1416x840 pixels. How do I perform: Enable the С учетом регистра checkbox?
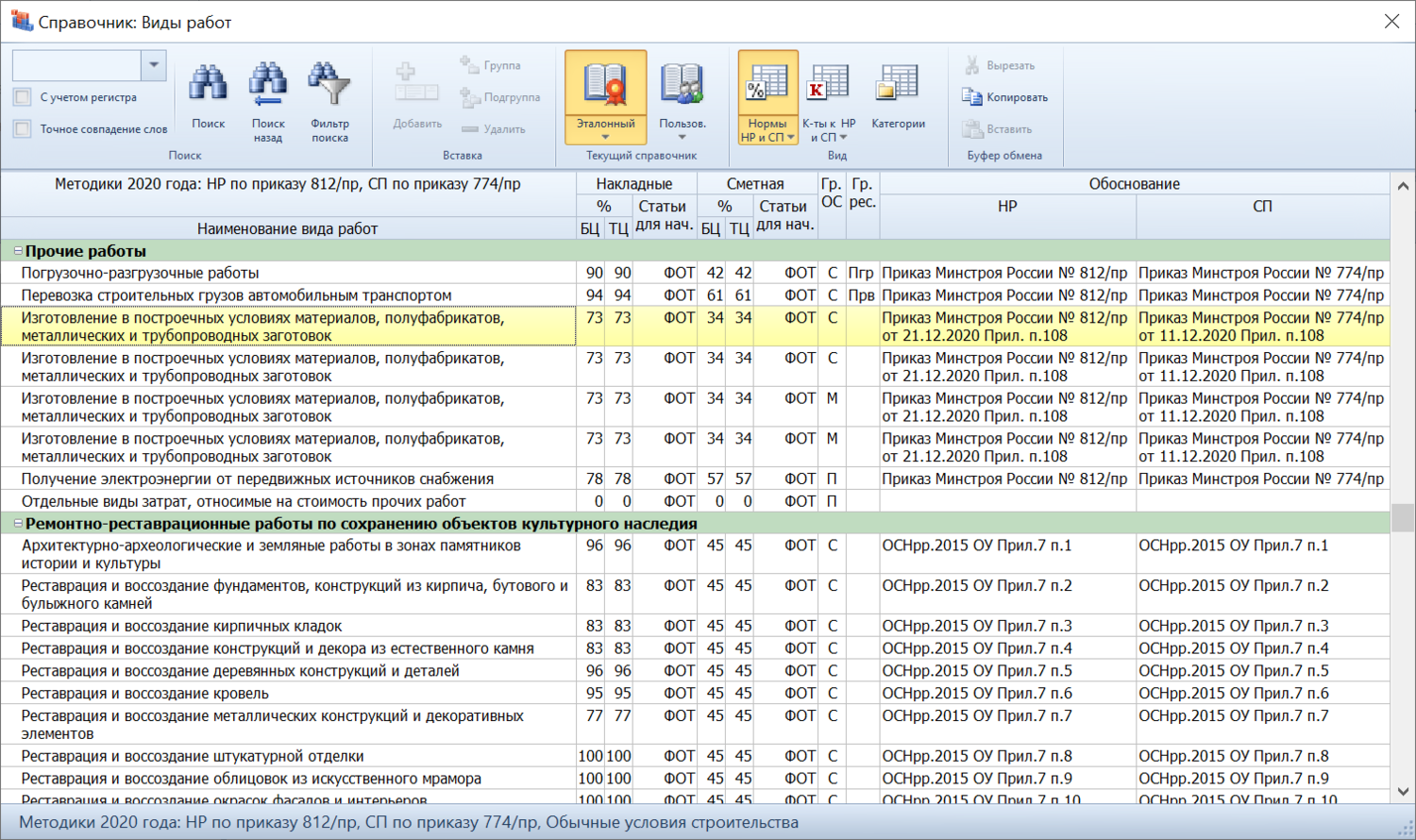coord(23,97)
